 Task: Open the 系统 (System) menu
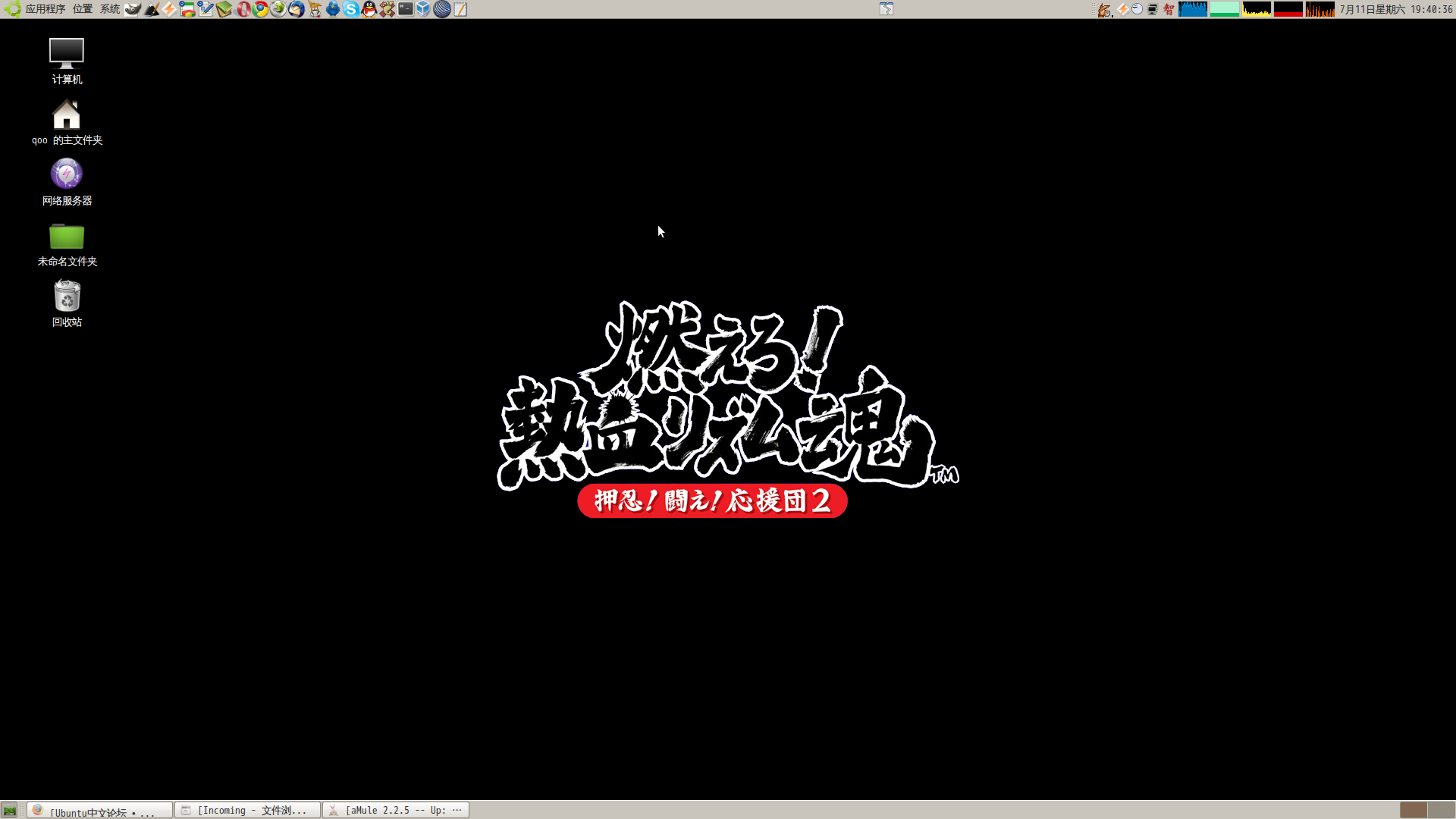coord(110,9)
